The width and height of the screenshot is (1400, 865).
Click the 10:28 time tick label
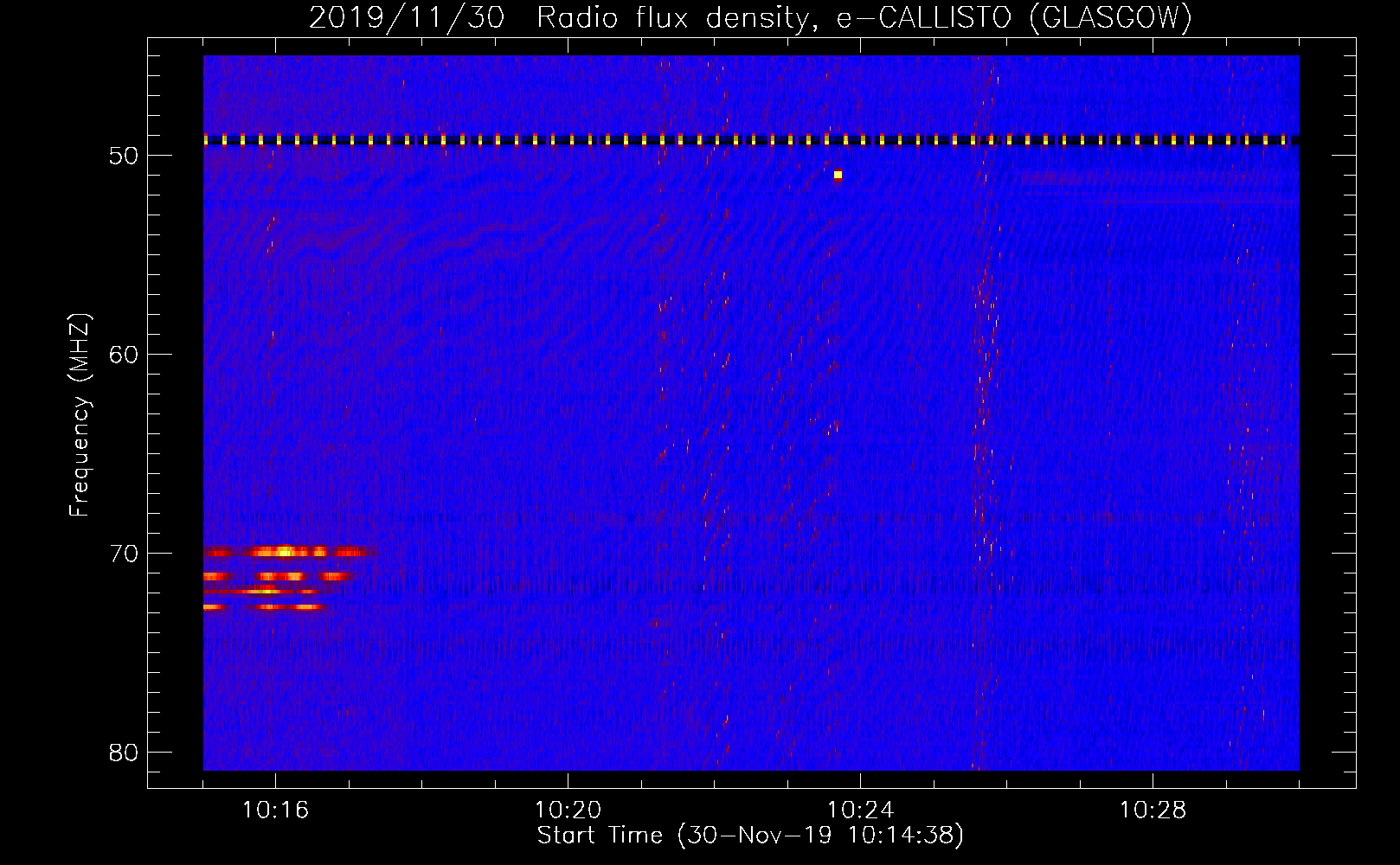pos(1153,811)
